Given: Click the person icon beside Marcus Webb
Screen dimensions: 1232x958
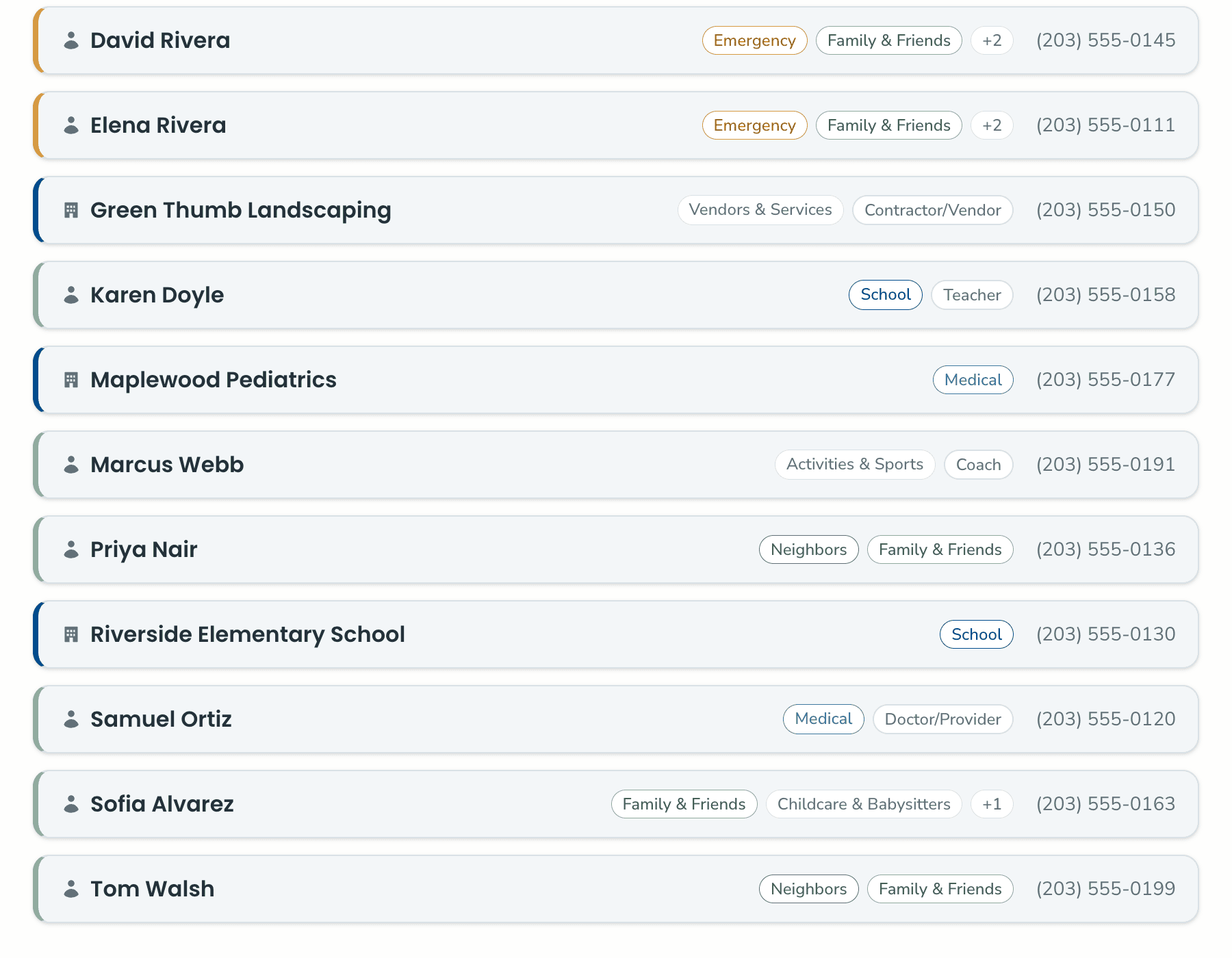Looking at the screenshot, I should click(x=71, y=465).
